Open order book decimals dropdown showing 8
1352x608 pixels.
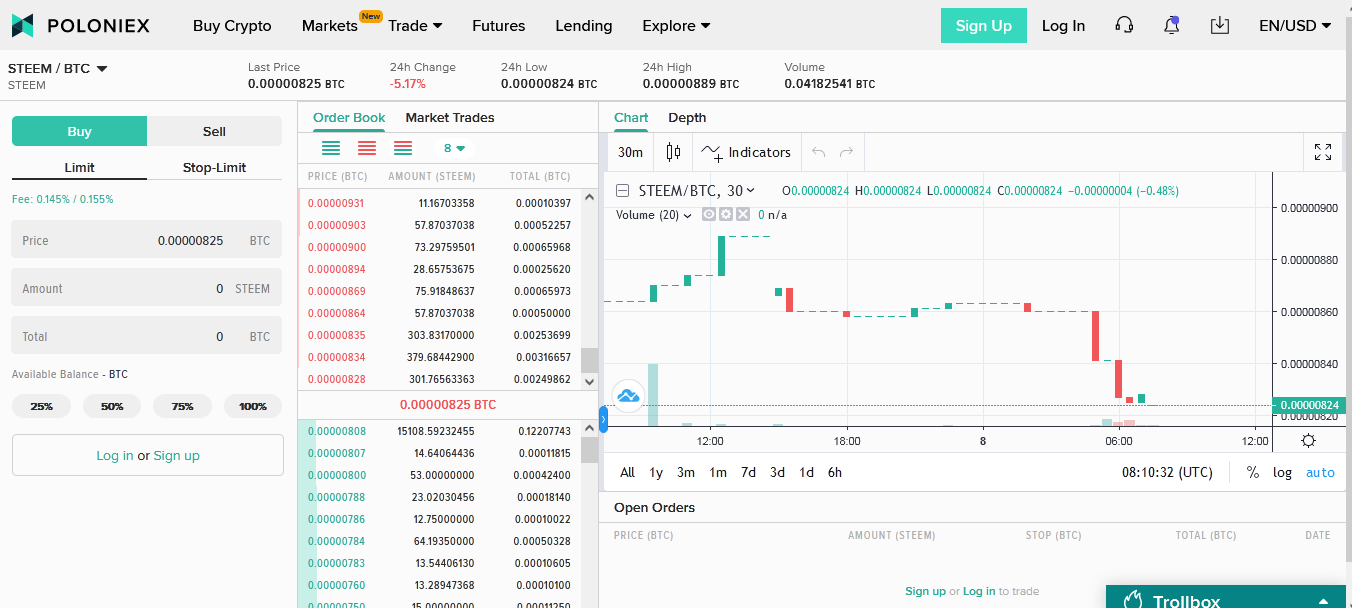click(x=454, y=148)
